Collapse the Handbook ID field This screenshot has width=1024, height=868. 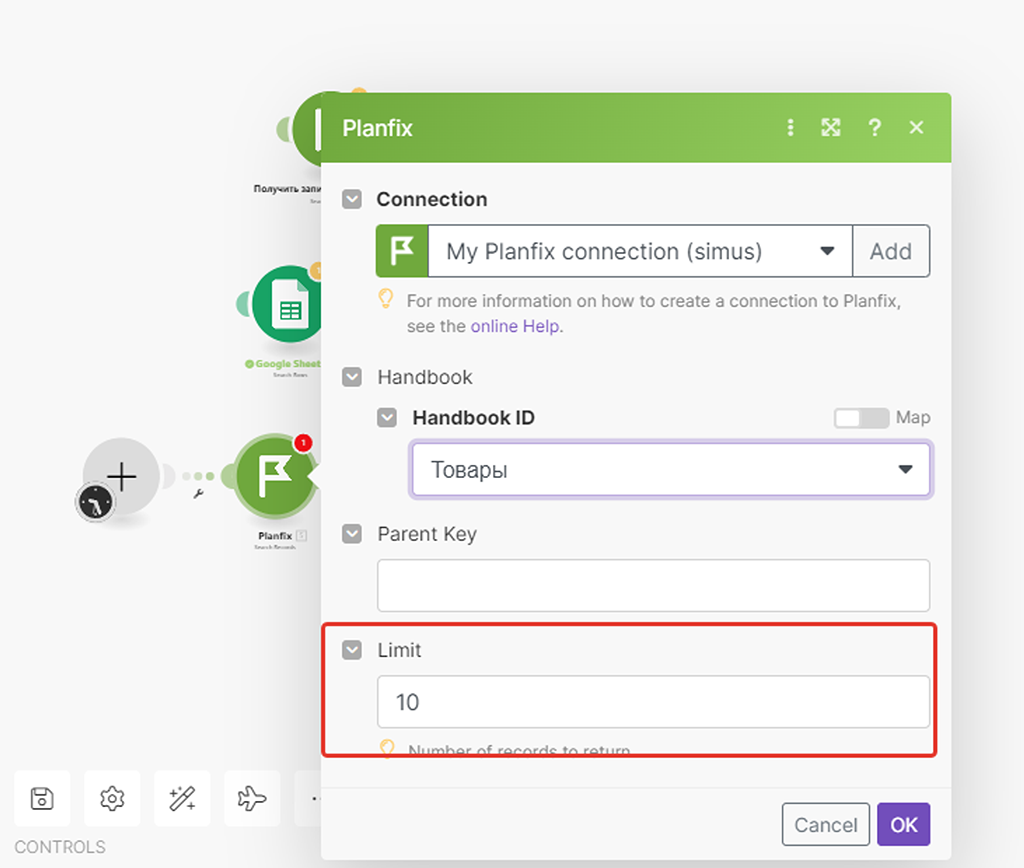(x=387, y=417)
